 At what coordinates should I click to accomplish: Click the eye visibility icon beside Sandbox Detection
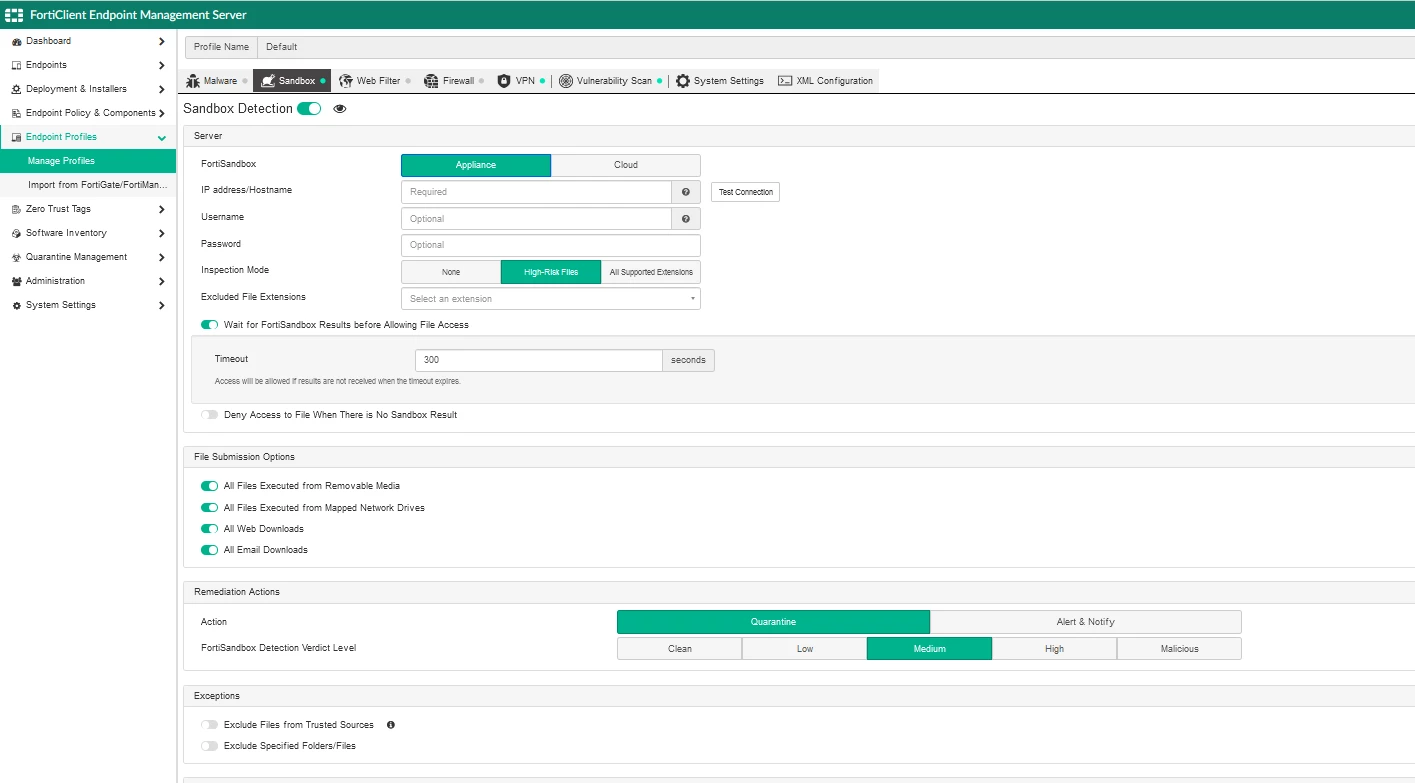[x=340, y=109]
